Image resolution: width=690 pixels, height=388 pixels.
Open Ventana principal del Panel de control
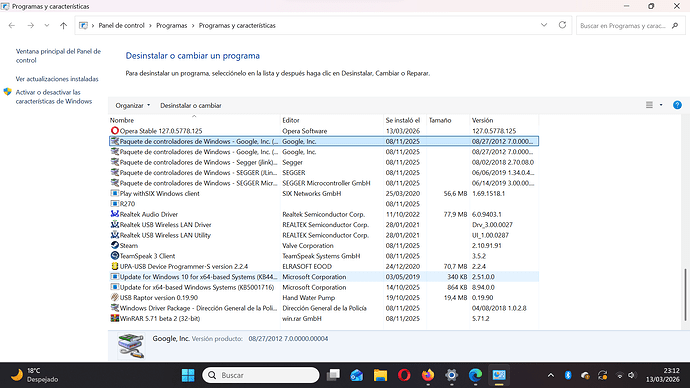58,56
